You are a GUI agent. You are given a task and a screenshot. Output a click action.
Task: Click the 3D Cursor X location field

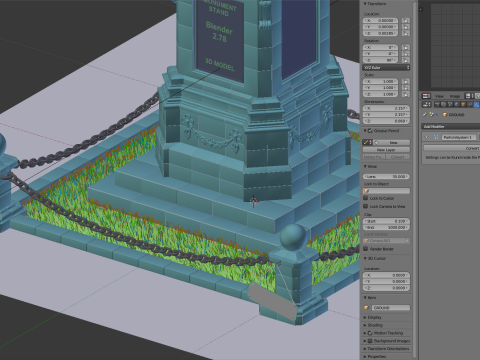(x=386, y=275)
